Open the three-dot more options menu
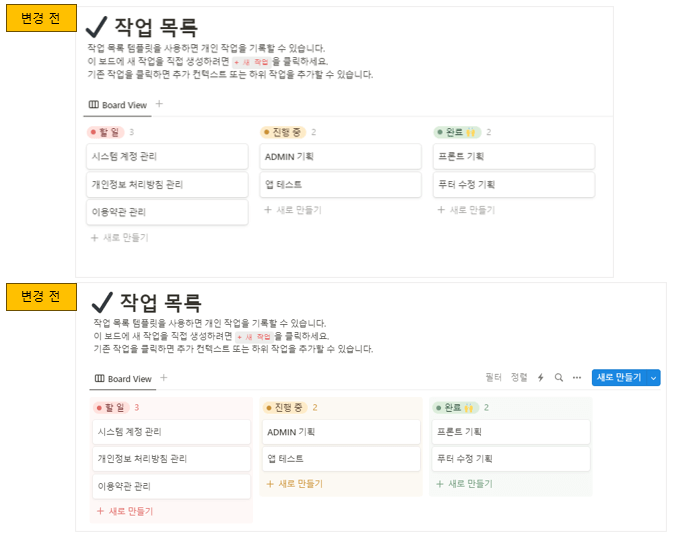This screenshot has height=535, width=680. [x=576, y=377]
